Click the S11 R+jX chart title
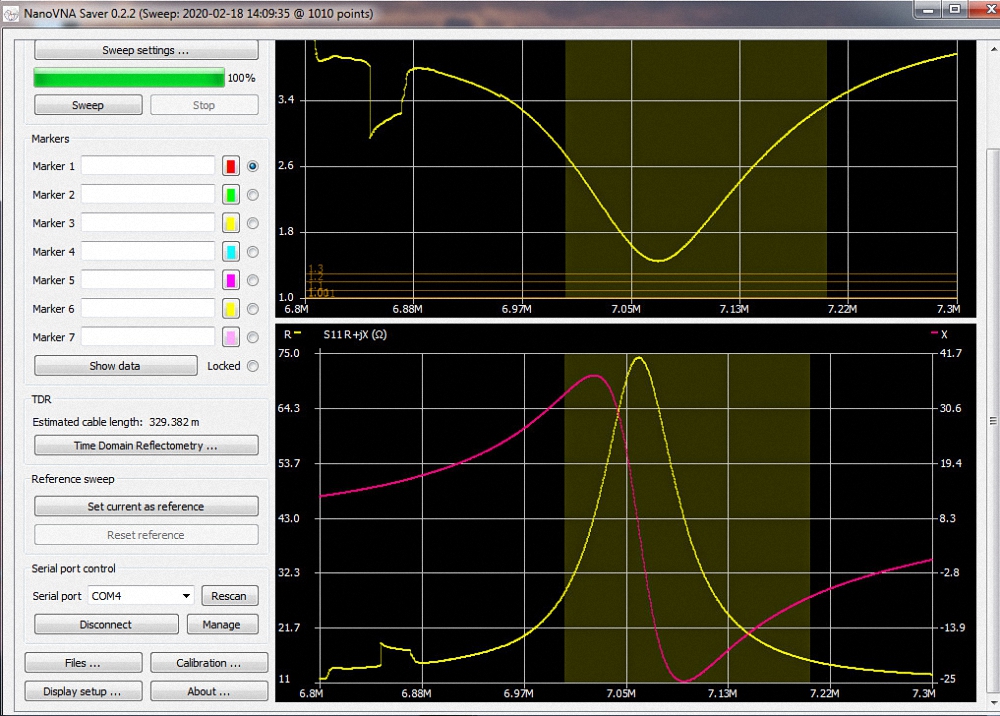Image resolution: width=1000 pixels, height=716 pixels. click(x=355, y=335)
